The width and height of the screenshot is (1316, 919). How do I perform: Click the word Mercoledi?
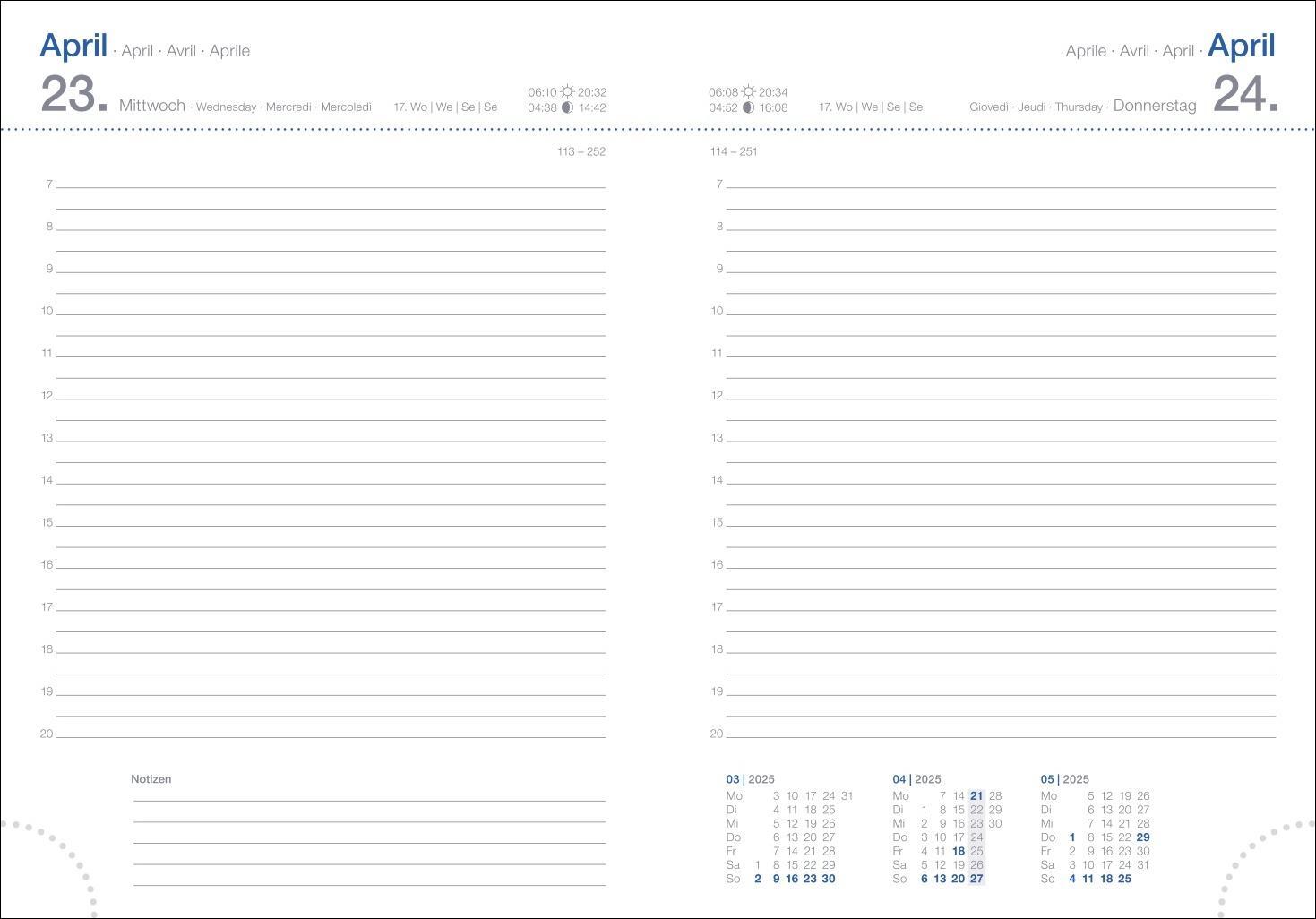pyautogui.click(x=346, y=107)
